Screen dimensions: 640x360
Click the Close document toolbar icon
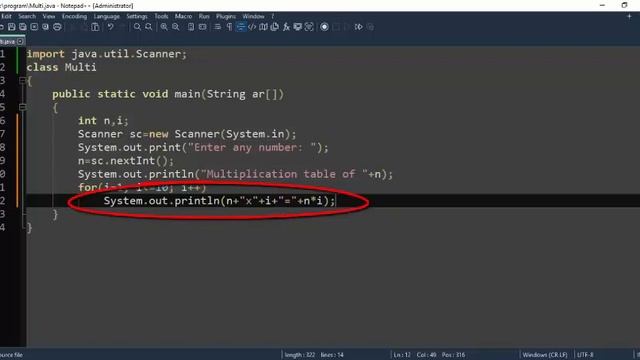coord(34,27)
